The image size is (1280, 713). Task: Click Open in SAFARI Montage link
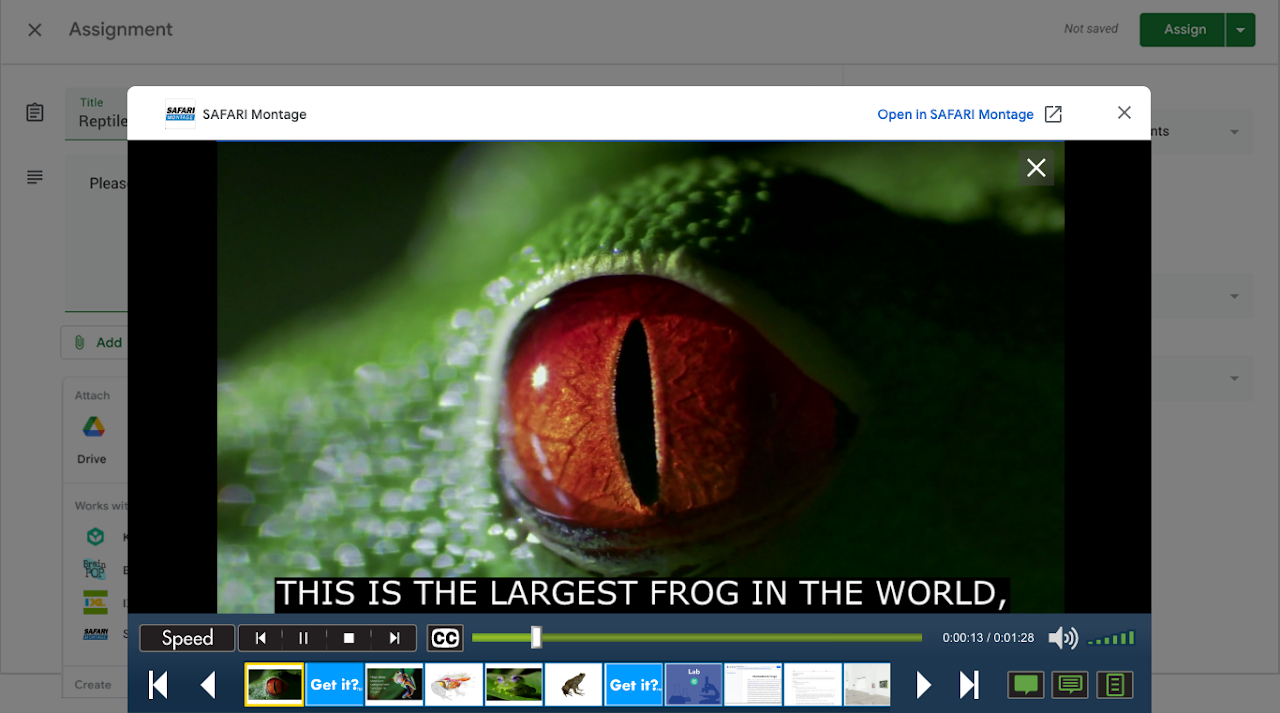(955, 114)
